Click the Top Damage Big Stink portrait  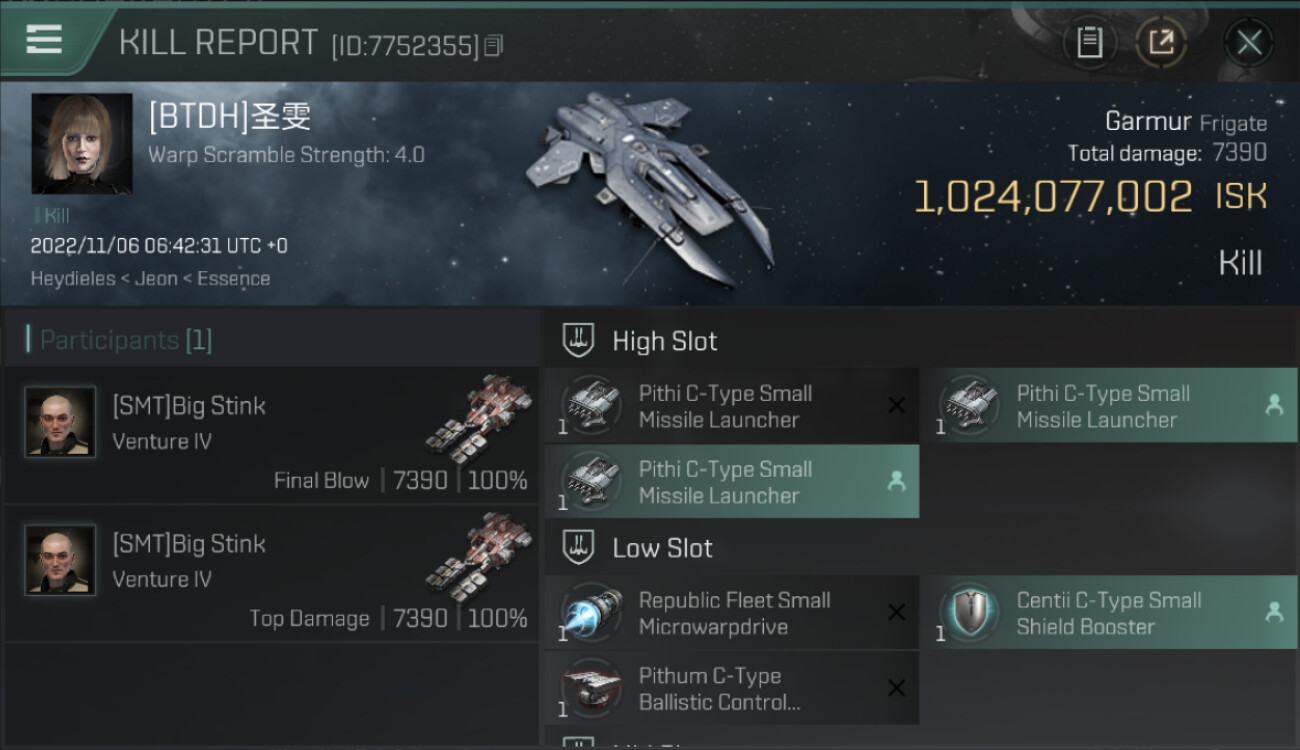tap(60, 560)
